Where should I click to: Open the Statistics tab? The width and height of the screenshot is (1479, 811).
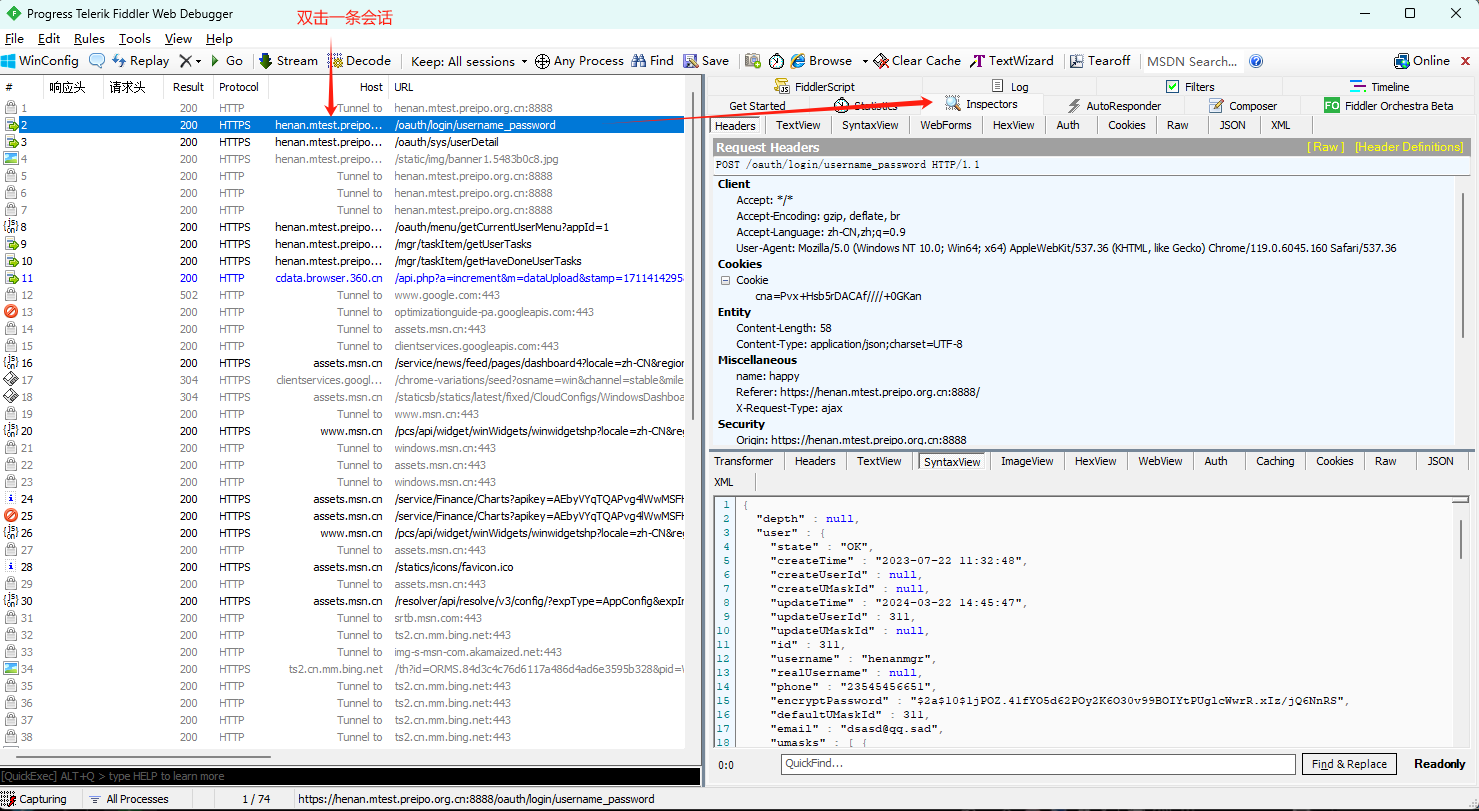coord(866,106)
